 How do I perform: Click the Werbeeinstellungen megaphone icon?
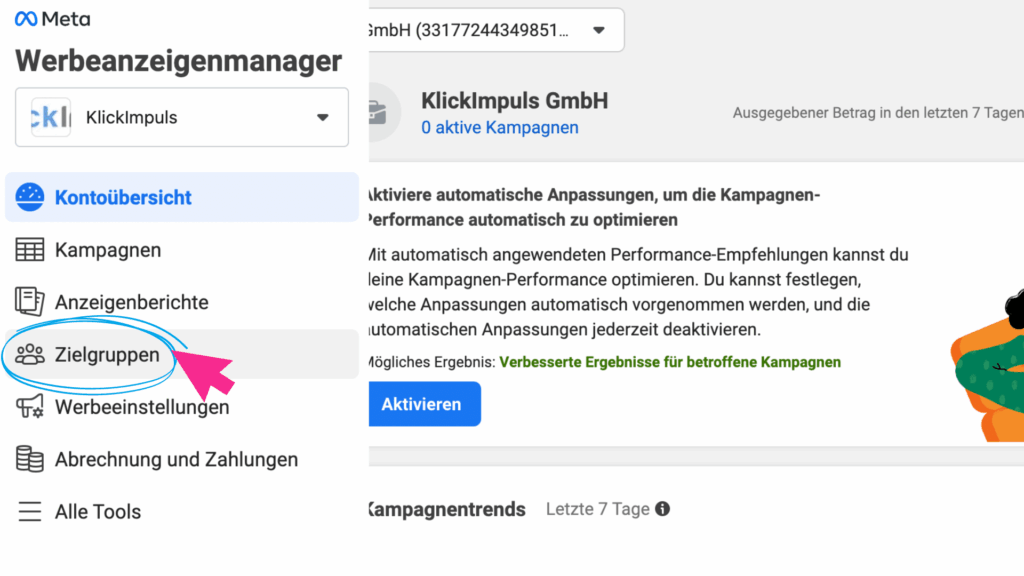(x=30, y=407)
